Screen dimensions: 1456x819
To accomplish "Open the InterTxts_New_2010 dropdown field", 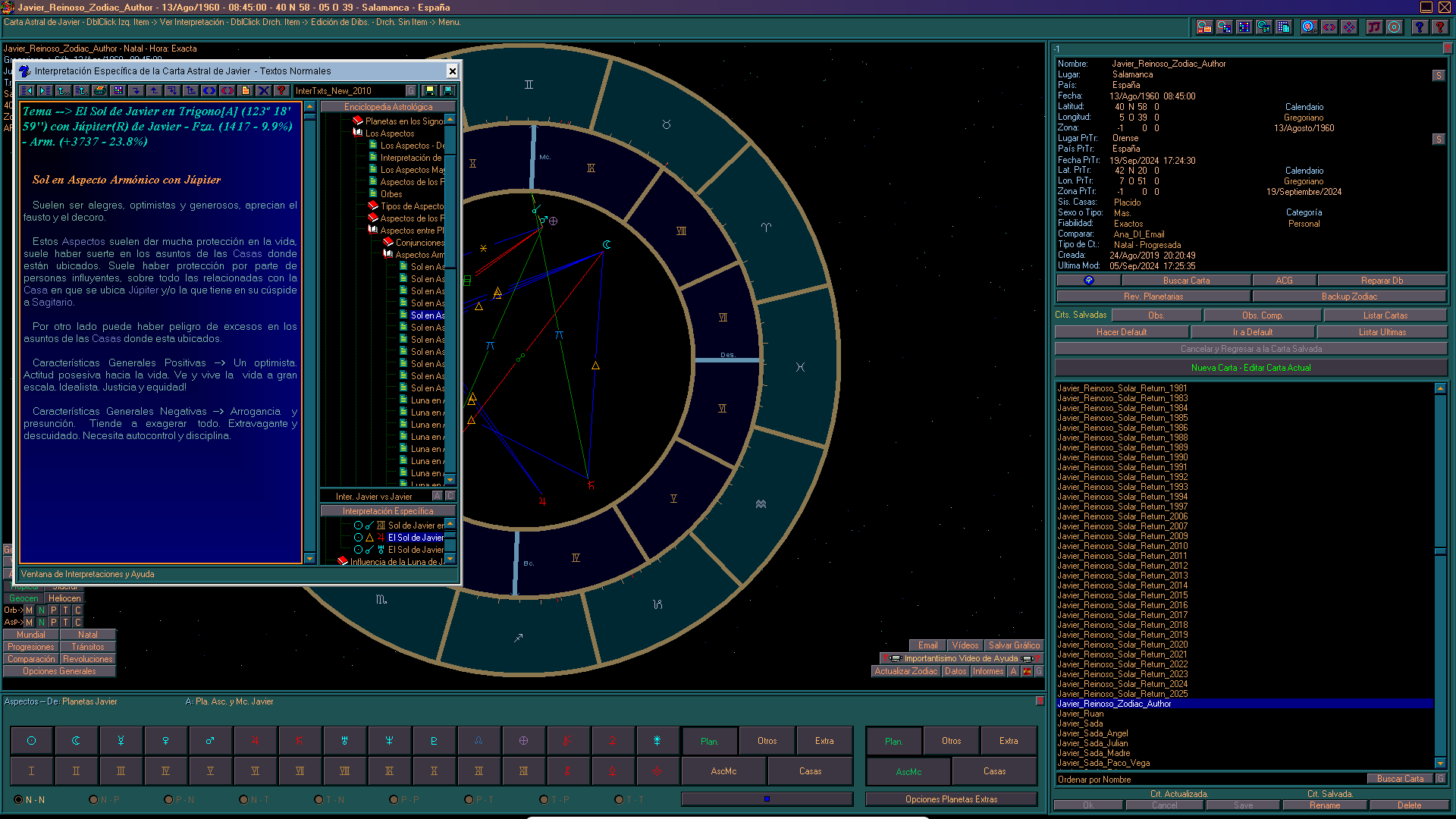I will [349, 90].
